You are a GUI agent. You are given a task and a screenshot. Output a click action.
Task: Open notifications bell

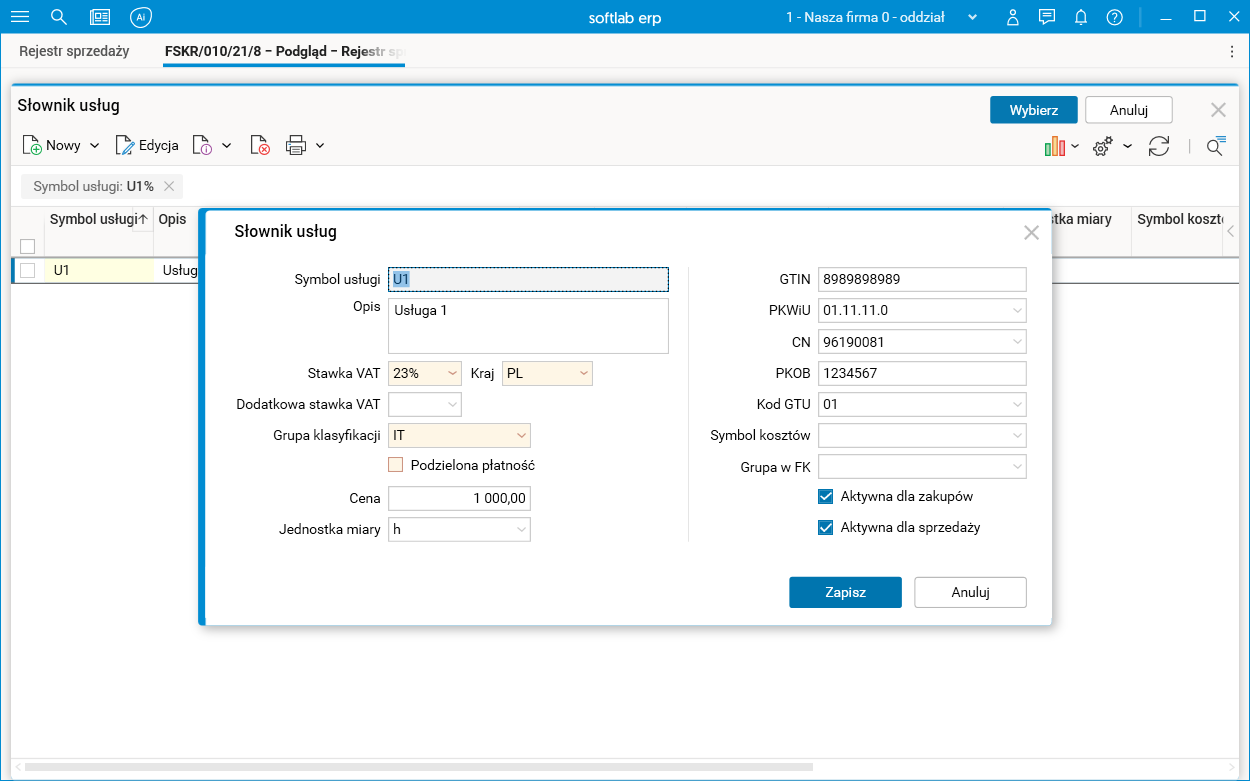pyautogui.click(x=1081, y=17)
